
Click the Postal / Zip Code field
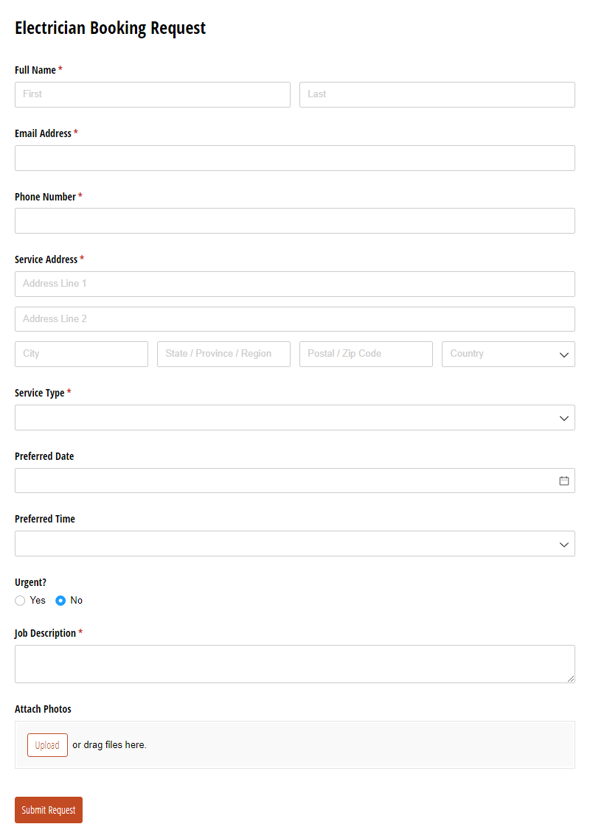(x=366, y=354)
